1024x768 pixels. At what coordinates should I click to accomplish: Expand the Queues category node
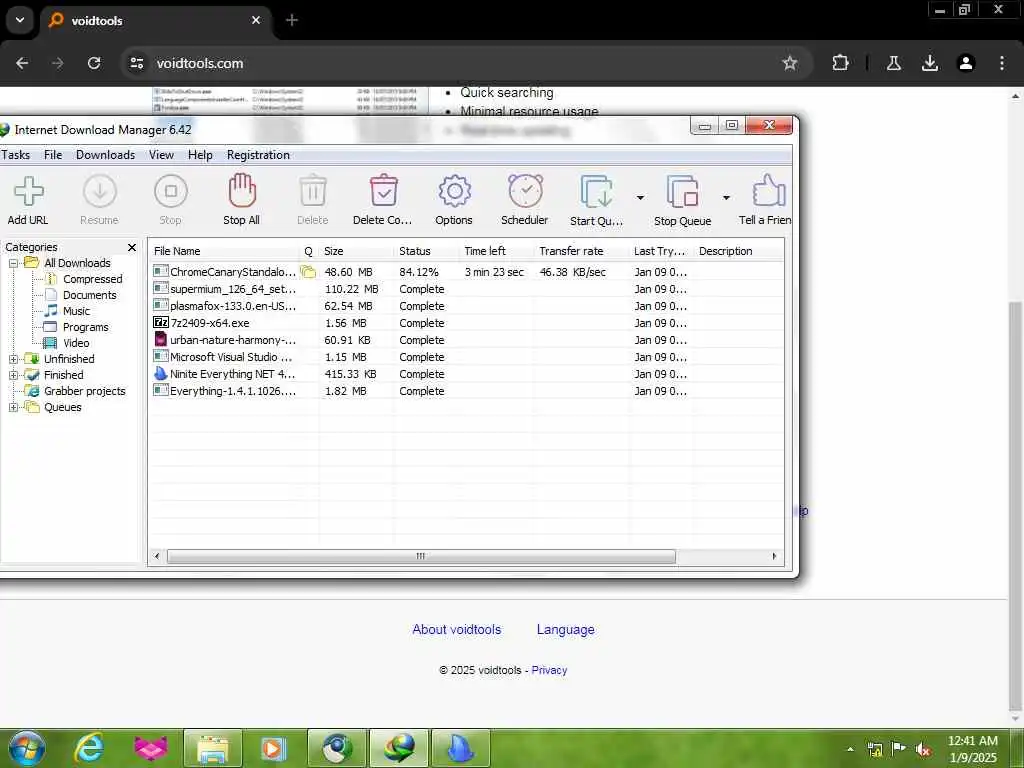click(x=13, y=408)
